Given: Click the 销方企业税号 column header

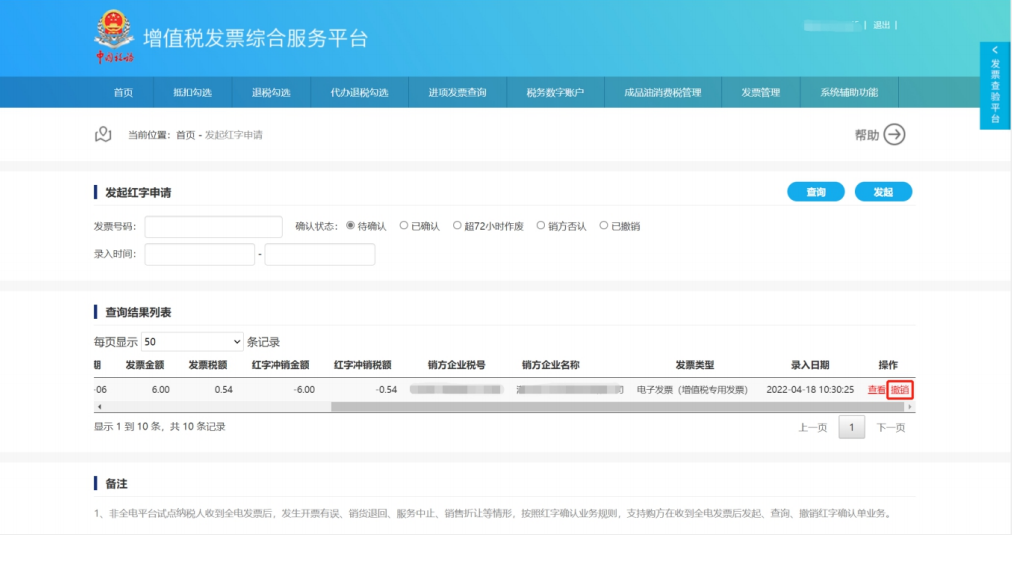Looking at the screenshot, I should point(456,365).
